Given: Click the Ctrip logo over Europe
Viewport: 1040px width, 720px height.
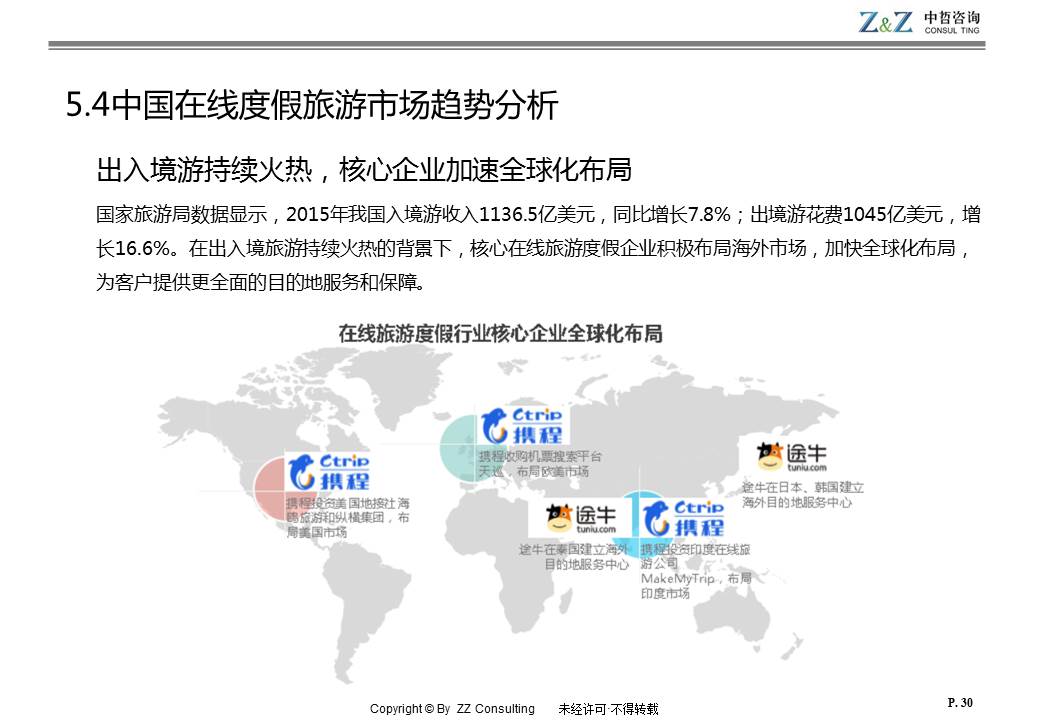Looking at the screenshot, I should click(x=521, y=425).
